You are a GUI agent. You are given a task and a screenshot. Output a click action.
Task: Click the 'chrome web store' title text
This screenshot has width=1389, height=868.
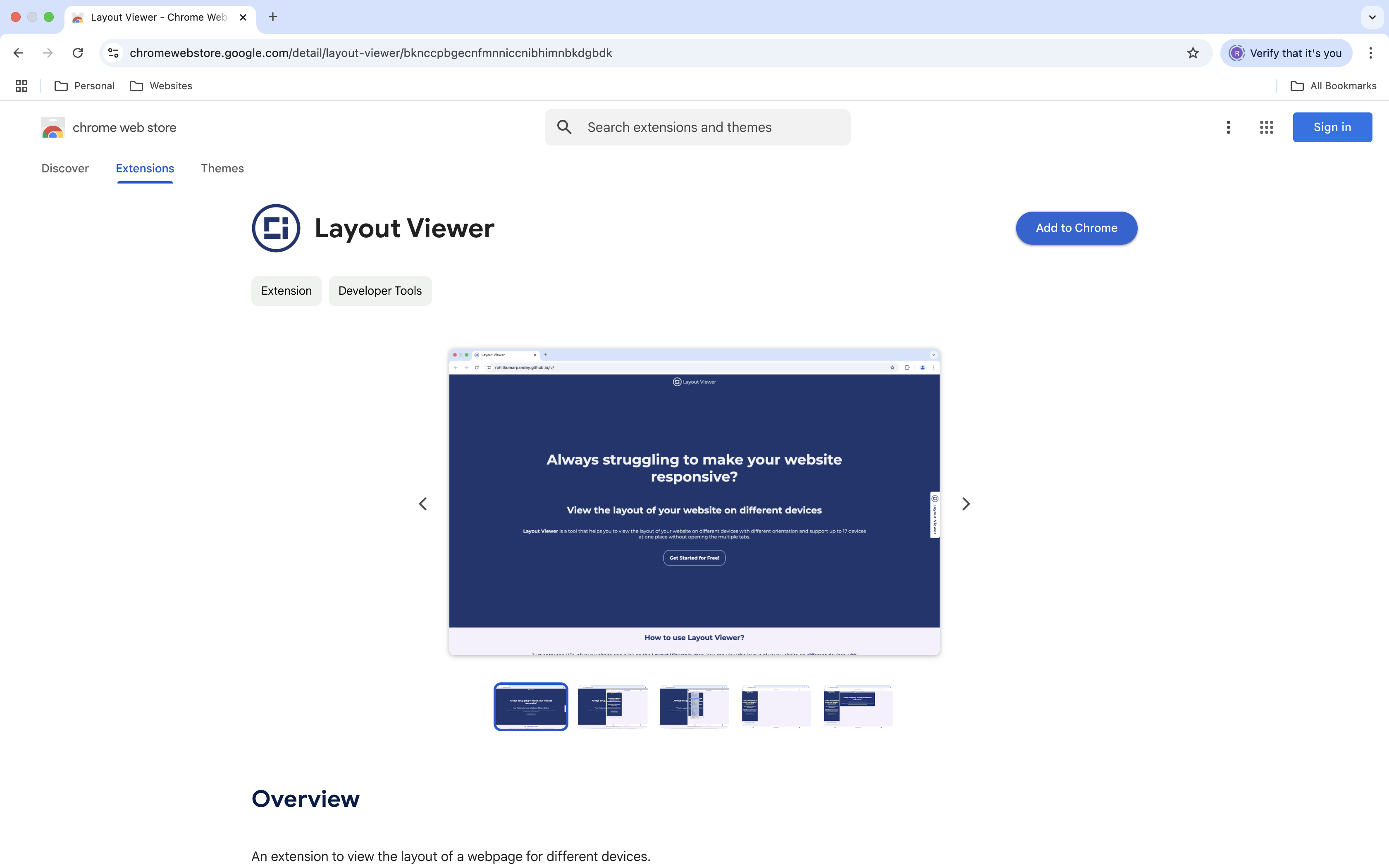[x=124, y=127]
